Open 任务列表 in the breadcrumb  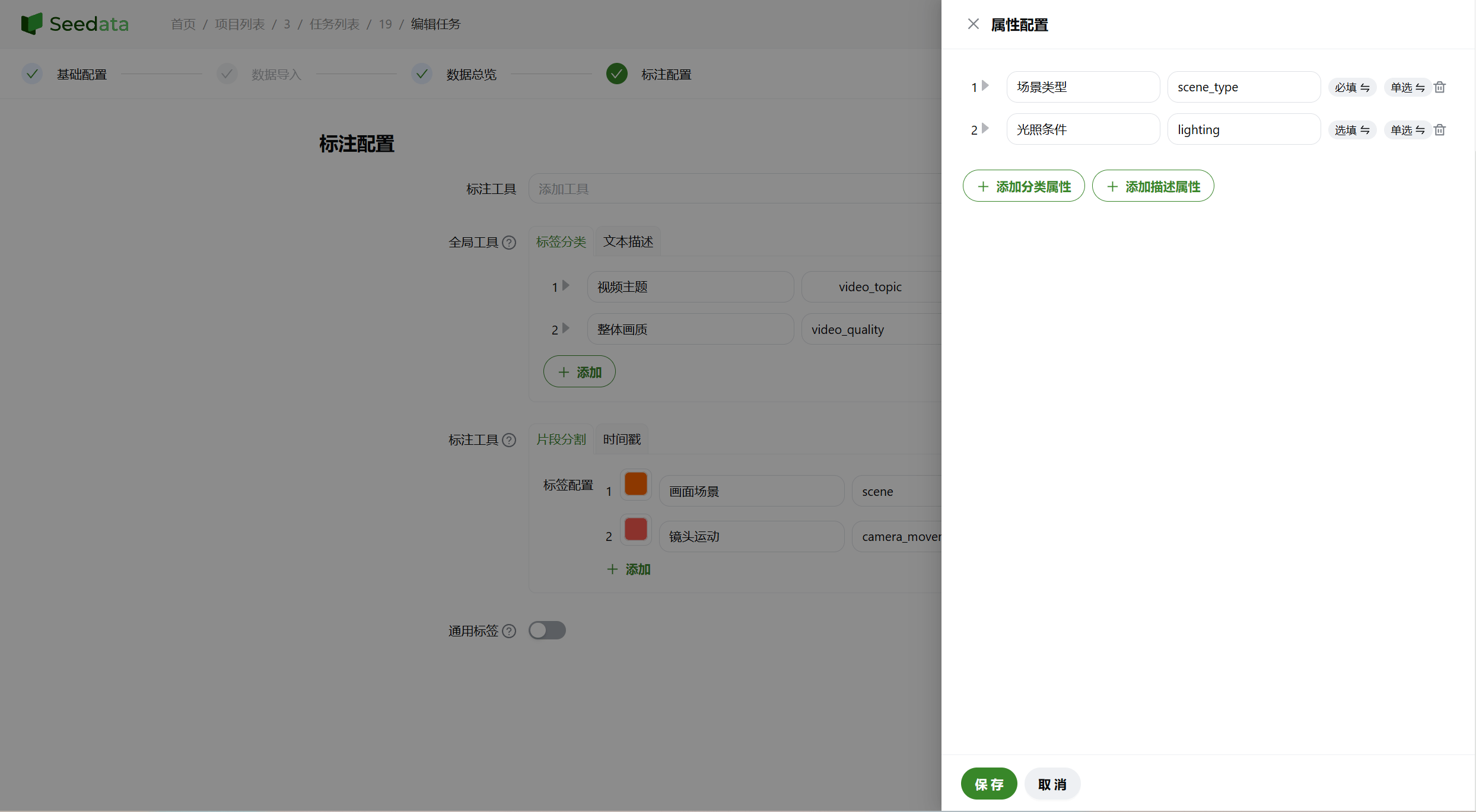(x=335, y=24)
